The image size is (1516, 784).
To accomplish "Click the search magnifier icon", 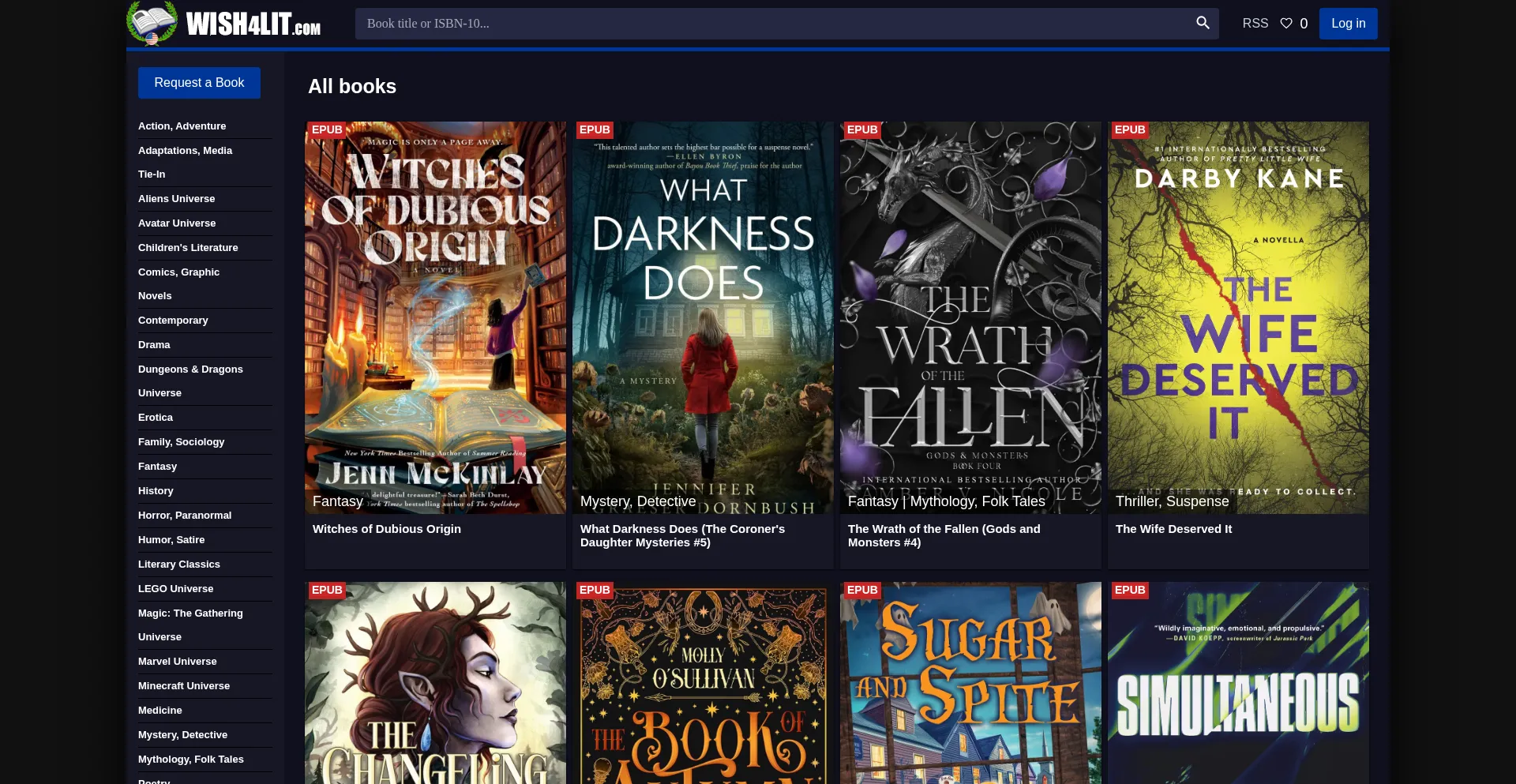I will (x=1202, y=23).
